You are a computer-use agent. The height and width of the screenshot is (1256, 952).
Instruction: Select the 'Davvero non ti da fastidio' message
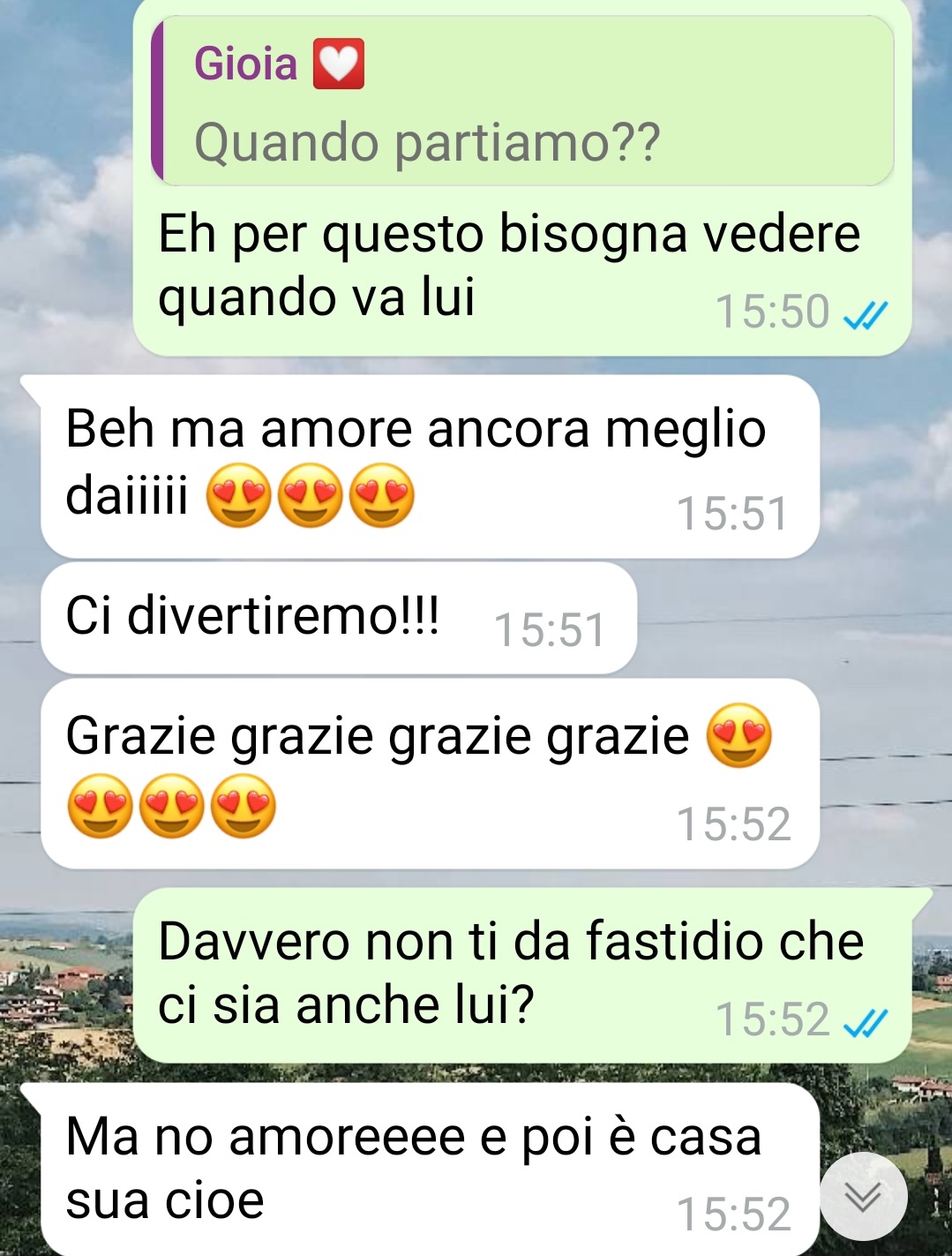point(522,975)
